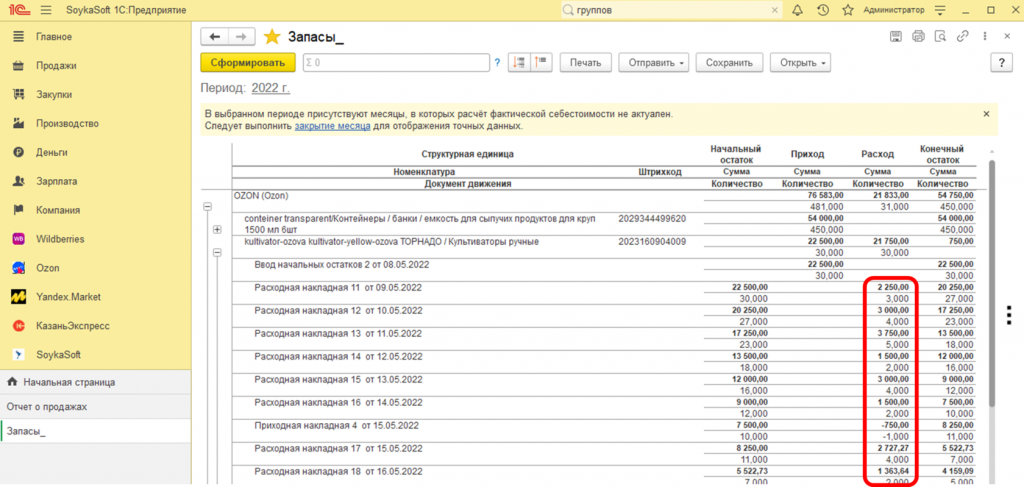Click the save diskette icon in header
This screenshot has height=487, width=1024.
[x=896, y=37]
